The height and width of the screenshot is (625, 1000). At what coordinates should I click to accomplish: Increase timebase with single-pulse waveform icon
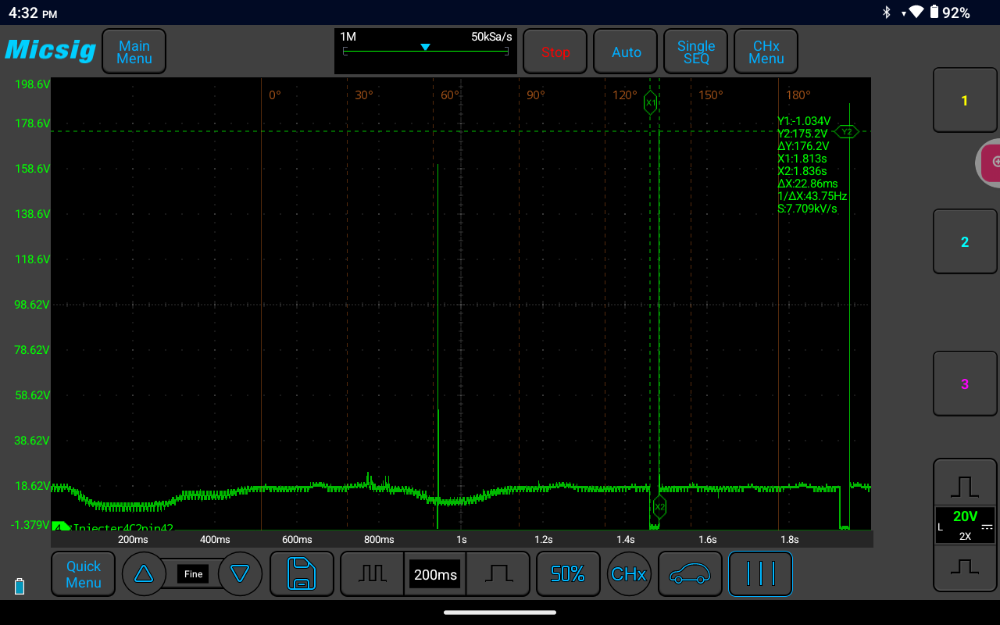click(x=498, y=574)
